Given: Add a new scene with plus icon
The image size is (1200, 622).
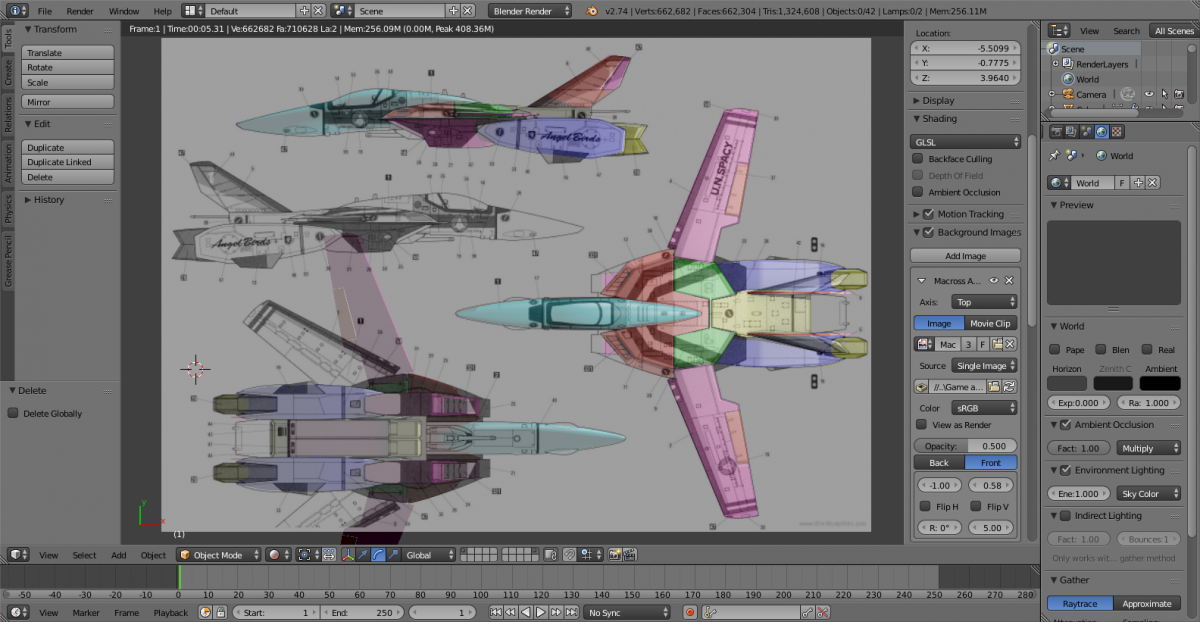Looking at the screenshot, I should pos(453,10).
